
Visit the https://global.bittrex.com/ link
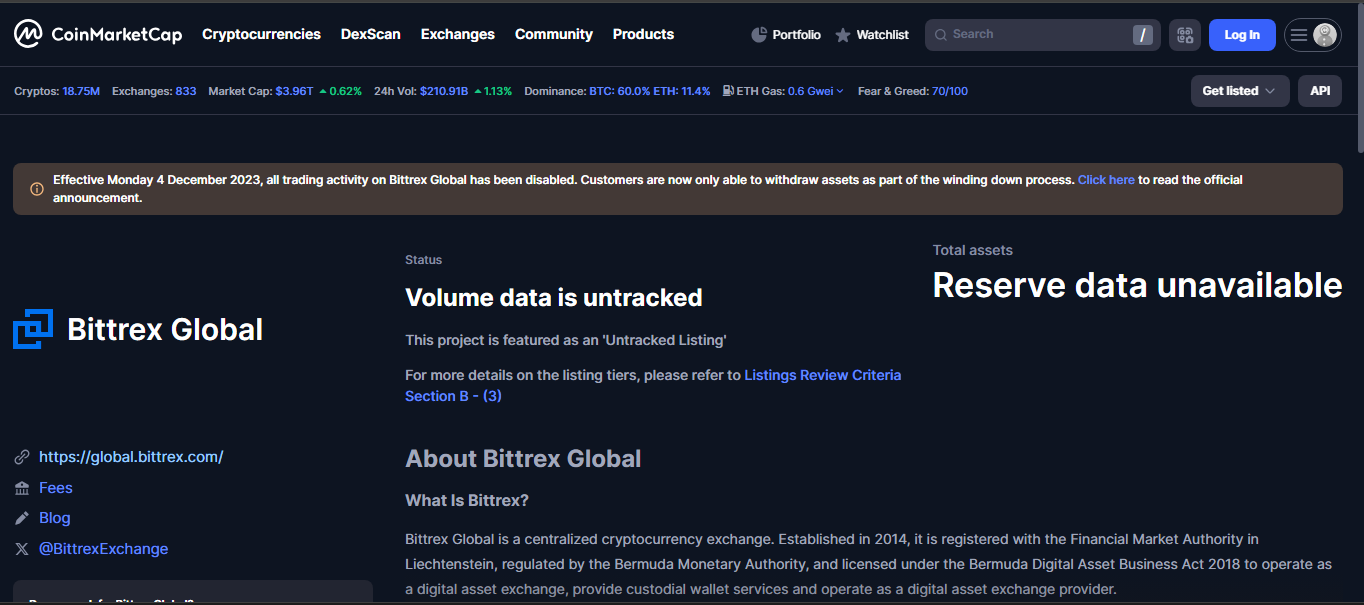tap(131, 457)
